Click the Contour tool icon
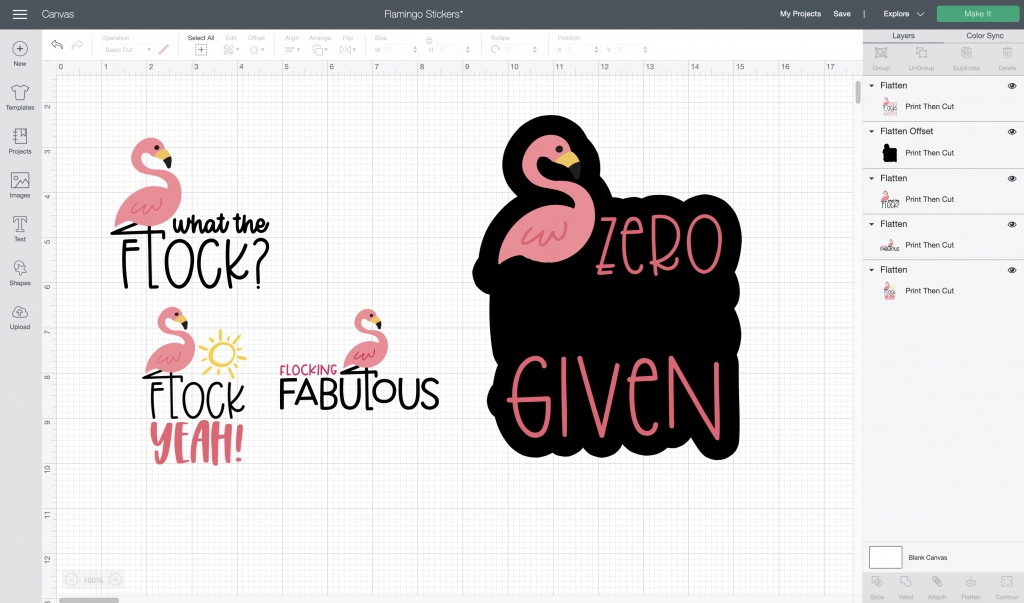The image size is (1024, 603). pos(1006,582)
